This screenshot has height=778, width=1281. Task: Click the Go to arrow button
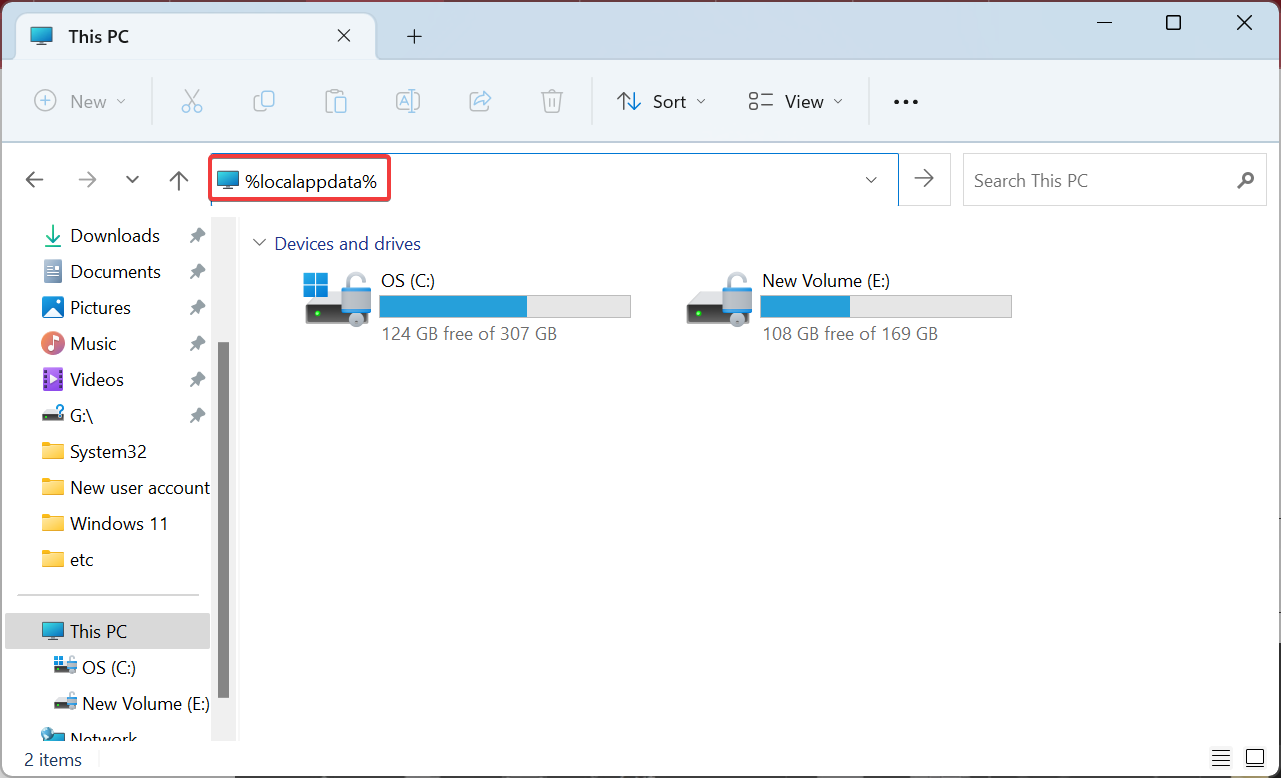[925, 179]
